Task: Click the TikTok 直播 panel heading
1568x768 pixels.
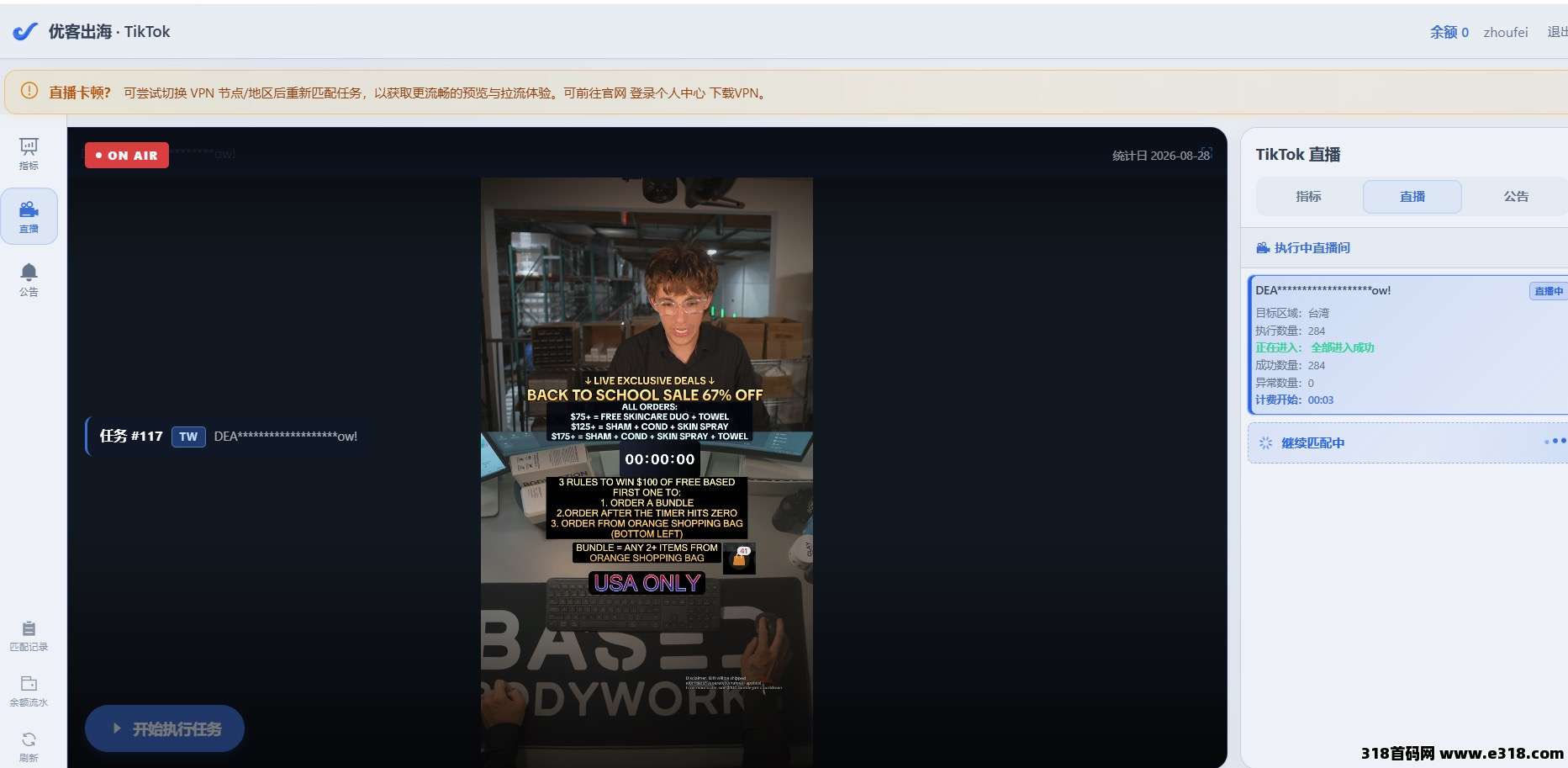Action: click(1298, 154)
